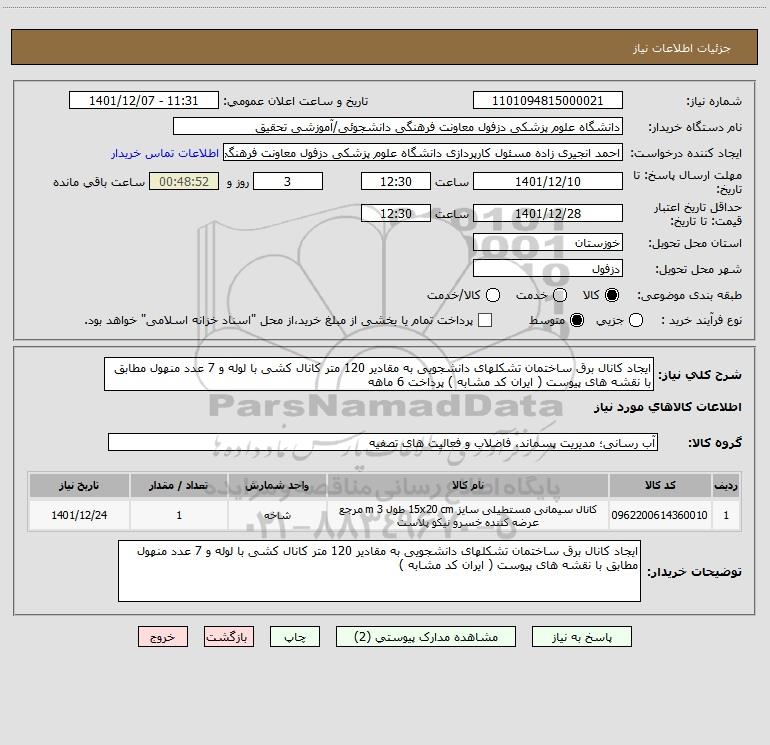
Task: Select the کالا/خدمت radio button
Action: 493,295
